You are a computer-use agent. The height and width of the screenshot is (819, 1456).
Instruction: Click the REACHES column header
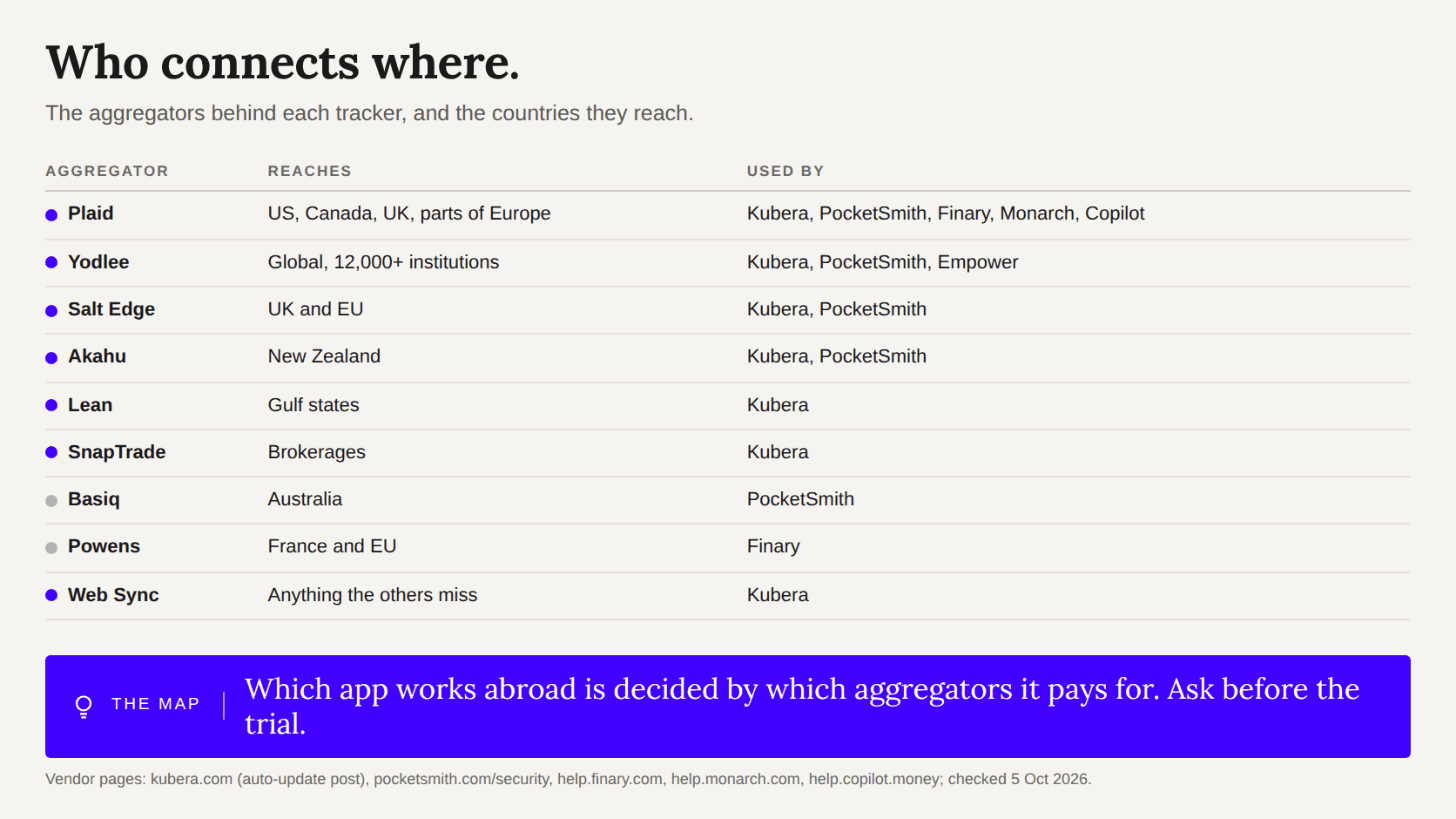[x=310, y=171]
